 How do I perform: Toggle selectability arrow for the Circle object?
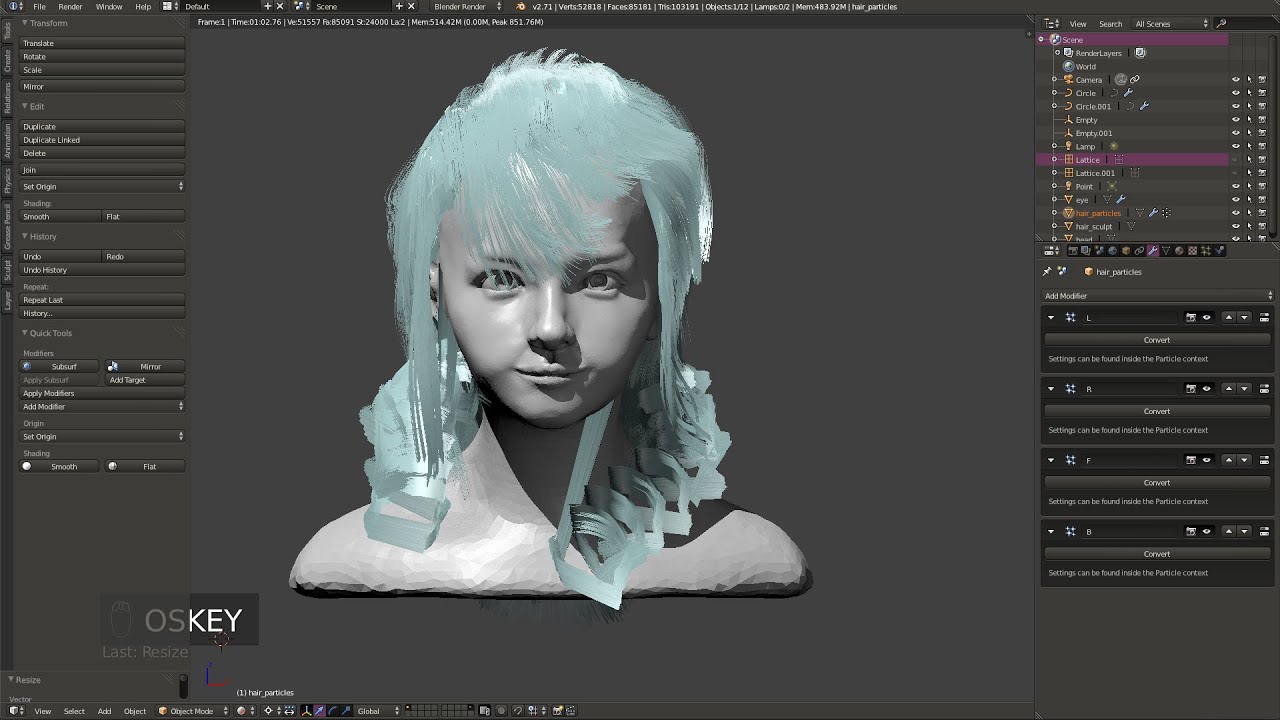click(x=1249, y=93)
